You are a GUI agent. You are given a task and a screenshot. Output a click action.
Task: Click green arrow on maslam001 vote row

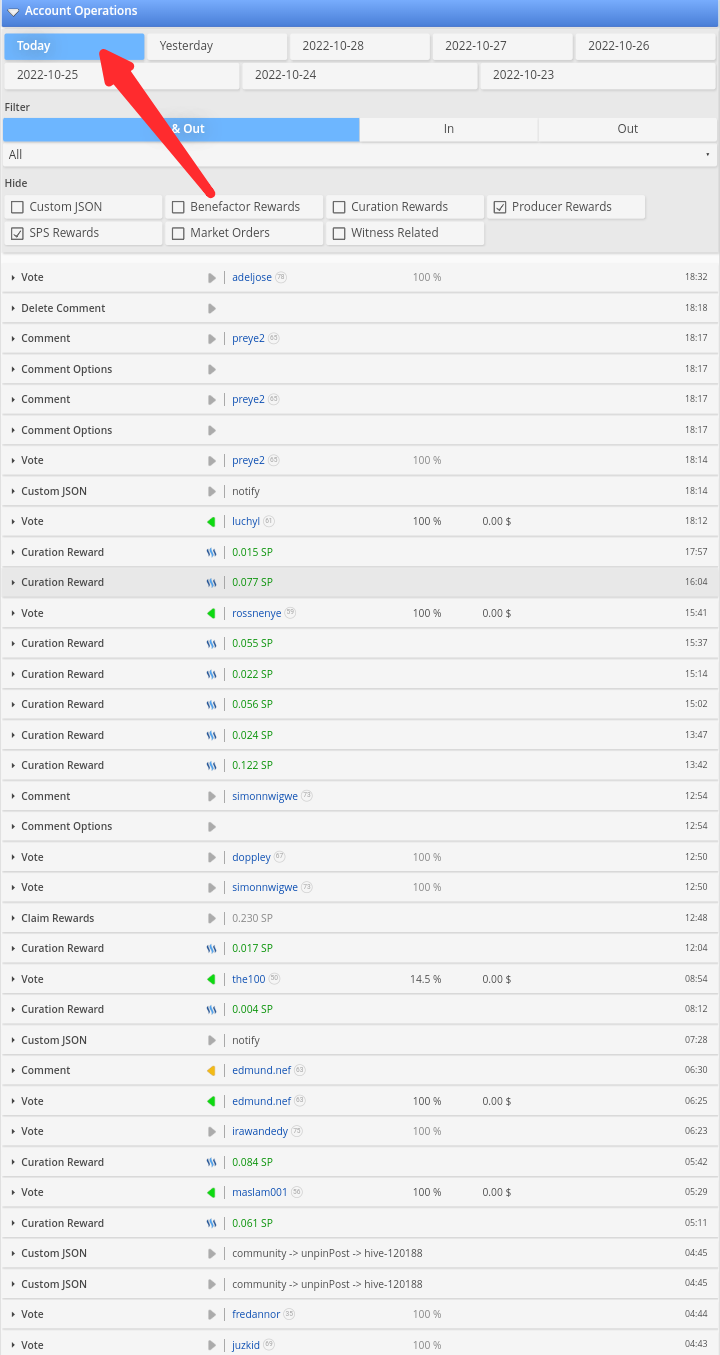point(211,1192)
